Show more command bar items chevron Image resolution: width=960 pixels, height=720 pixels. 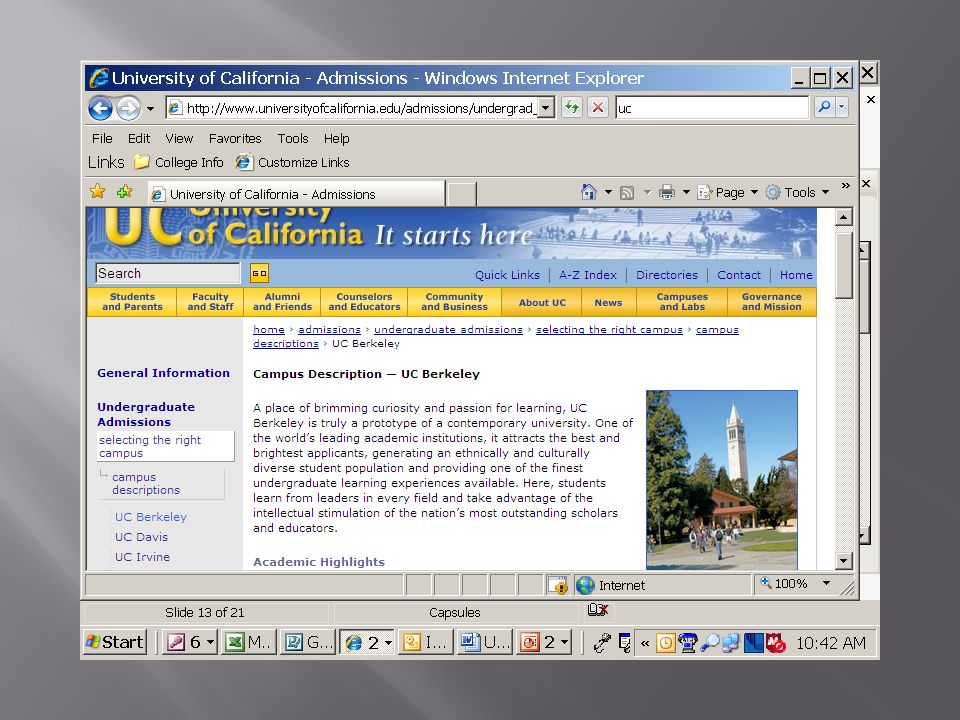pyautogui.click(x=846, y=186)
